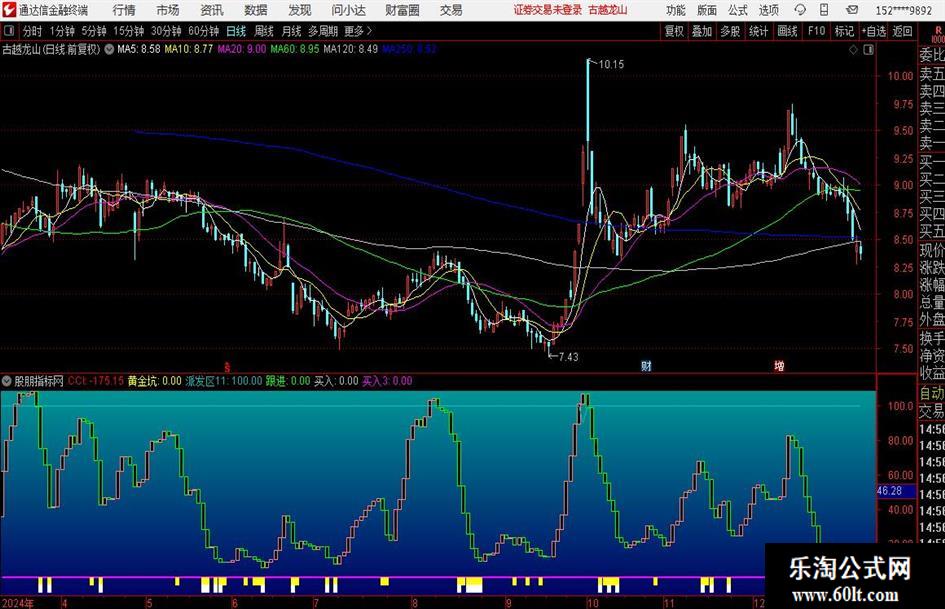Click the 跟进: 0.00 indicator label
This screenshot has height=609, width=945.
click(x=288, y=381)
